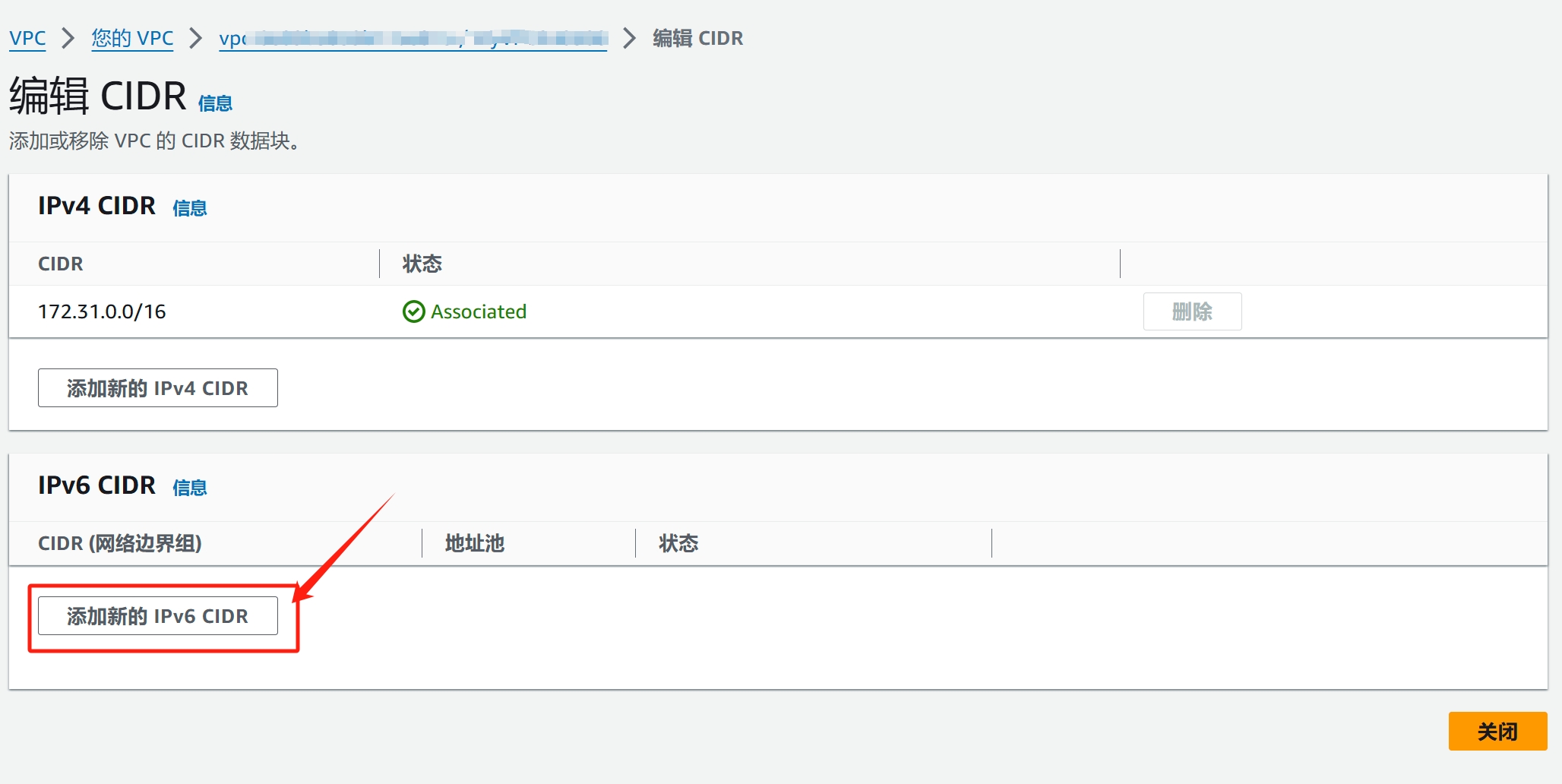The height and width of the screenshot is (784, 1562).
Task: Open the VPC breadcrumb link
Action: click(x=27, y=38)
